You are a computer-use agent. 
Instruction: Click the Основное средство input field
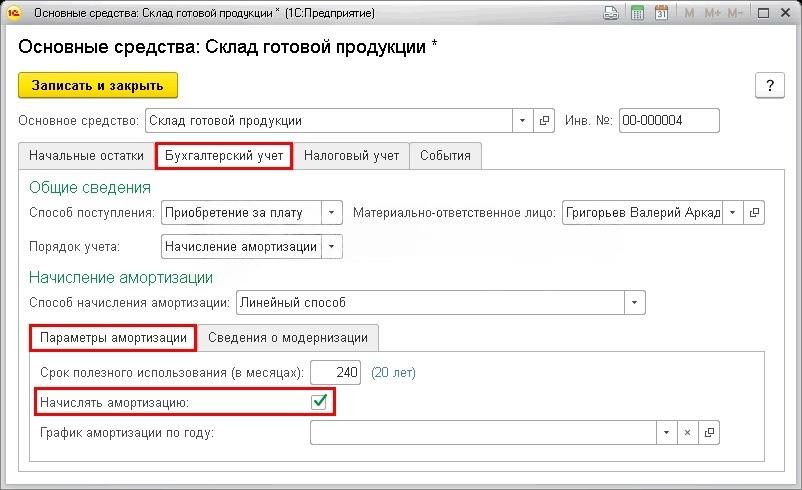[329, 121]
